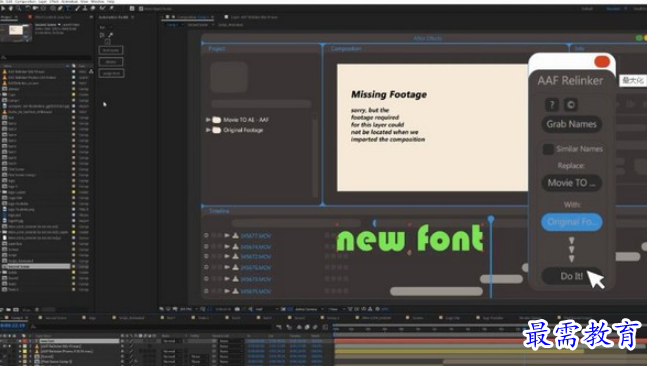This screenshot has height=366, width=647.
Task: Select the Selection arrow tool in the toolbar
Action: pos(4,8)
